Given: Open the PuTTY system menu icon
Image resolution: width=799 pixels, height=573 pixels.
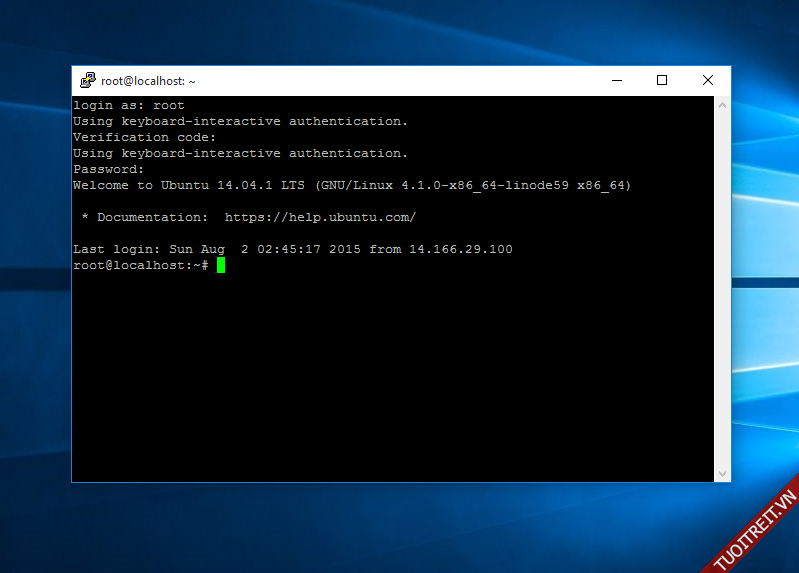Looking at the screenshot, I should click(x=88, y=81).
